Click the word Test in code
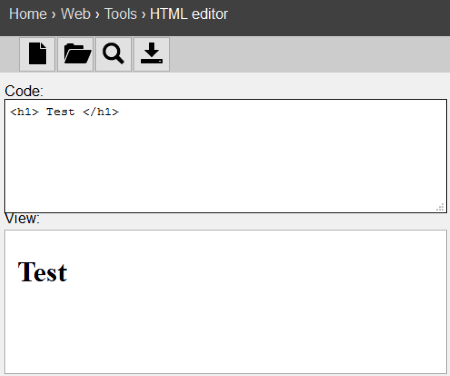Image resolution: width=450 pixels, height=376 pixels. (60, 112)
